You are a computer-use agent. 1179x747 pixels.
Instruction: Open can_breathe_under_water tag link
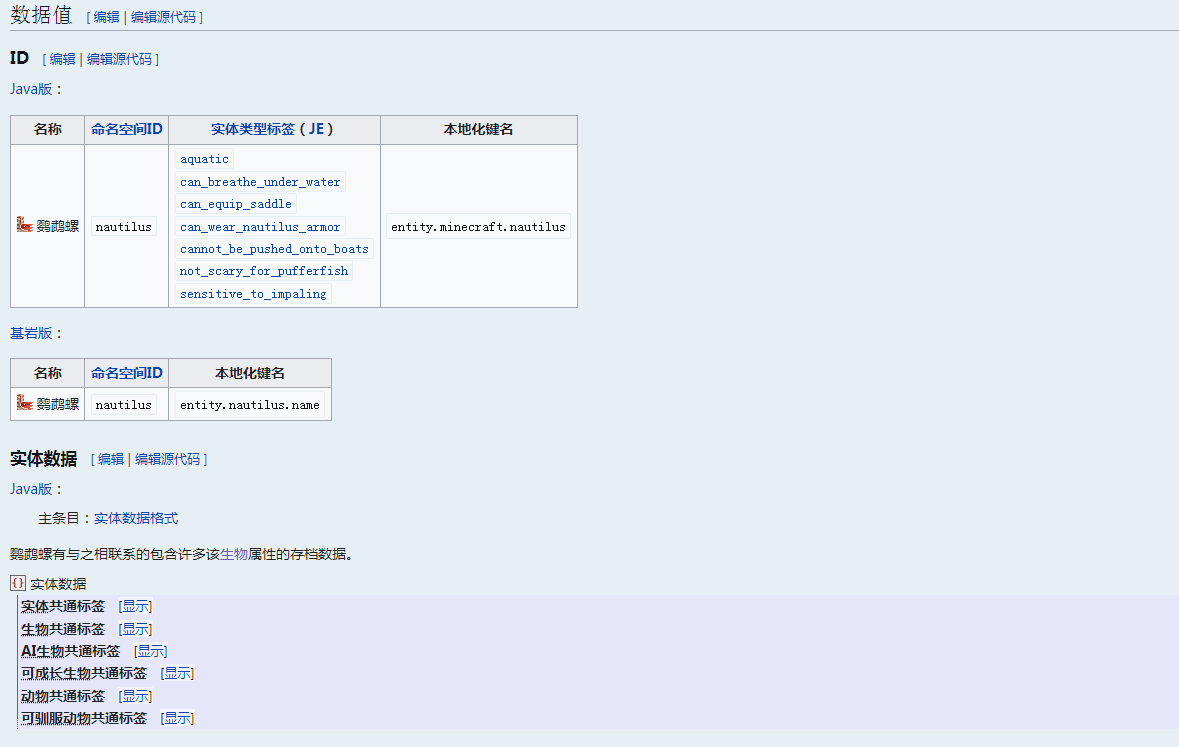(x=259, y=181)
